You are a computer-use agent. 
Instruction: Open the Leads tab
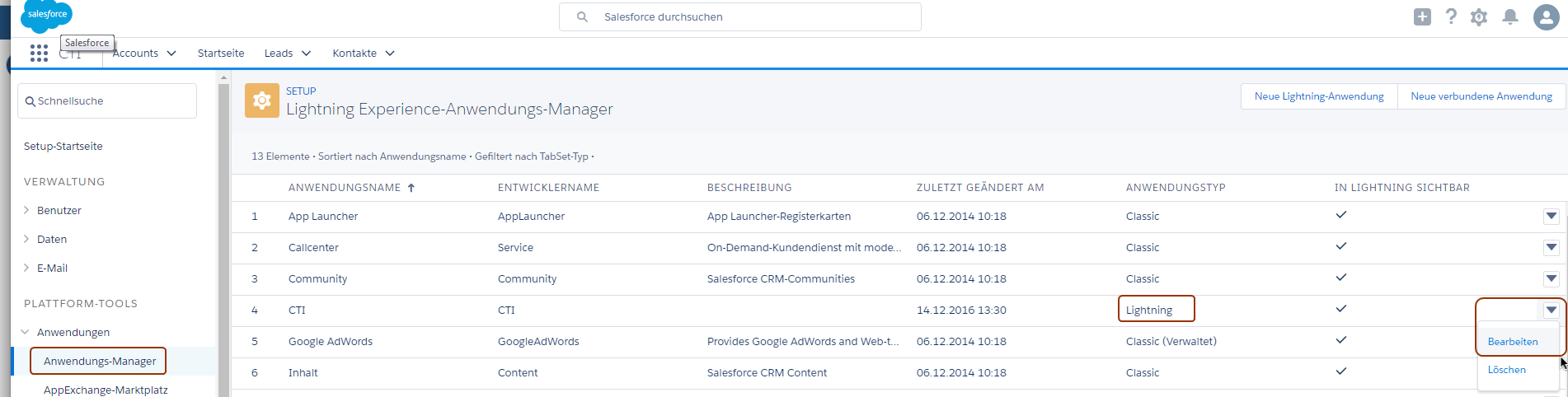click(279, 53)
